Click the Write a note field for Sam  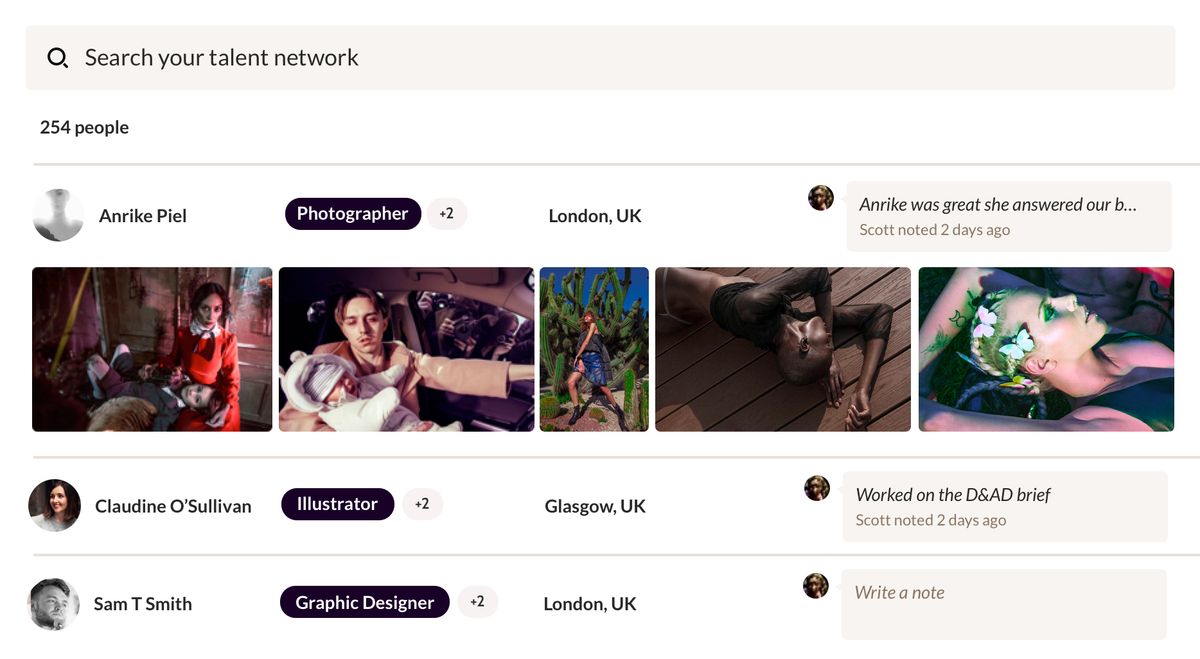coord(1003,603)
